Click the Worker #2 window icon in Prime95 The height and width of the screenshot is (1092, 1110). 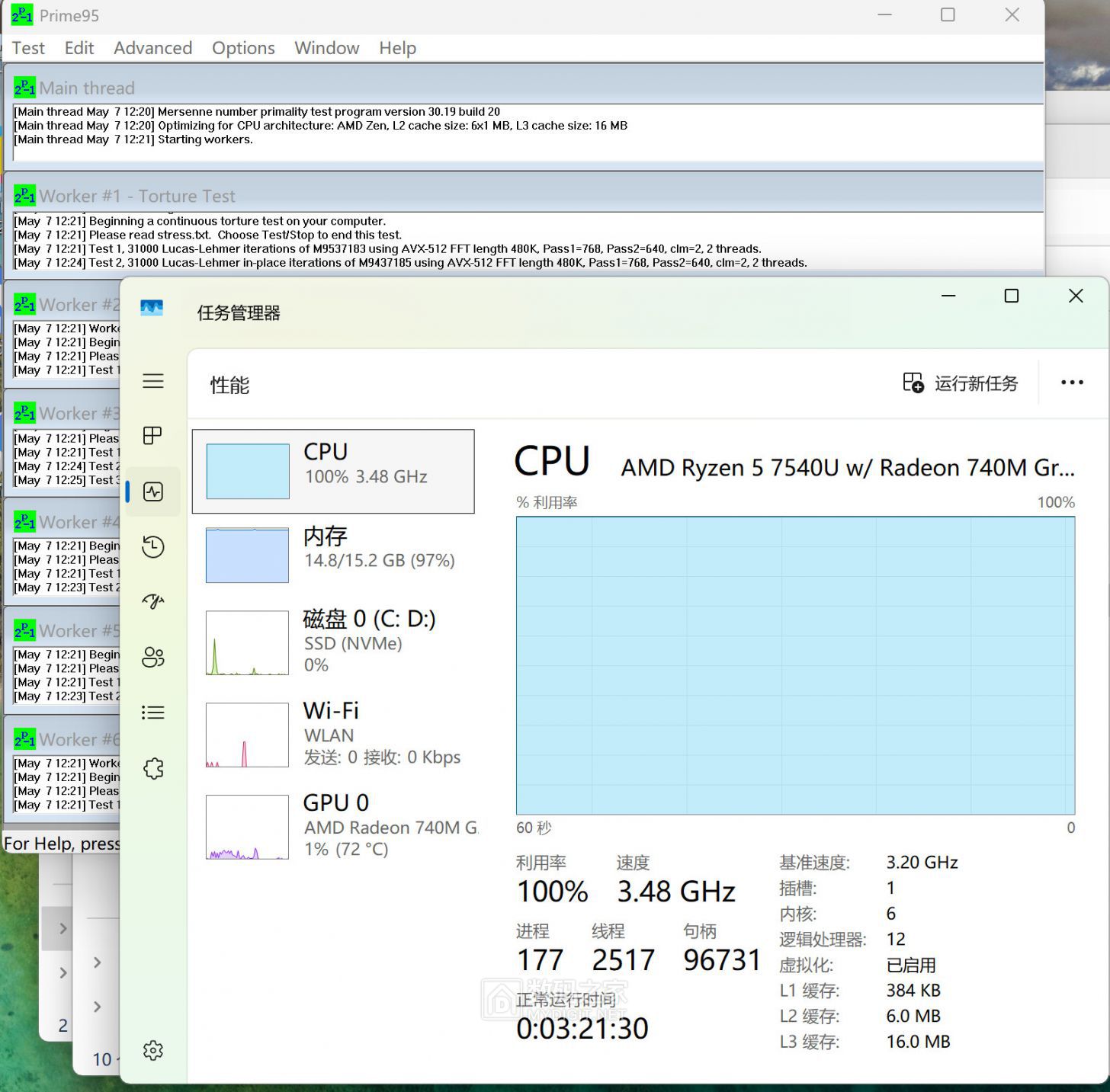[24, 305]
